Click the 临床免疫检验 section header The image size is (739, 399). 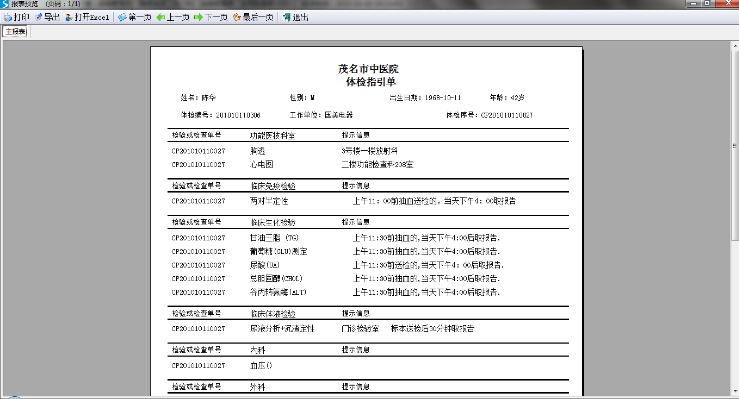click(x=273, y=186)
